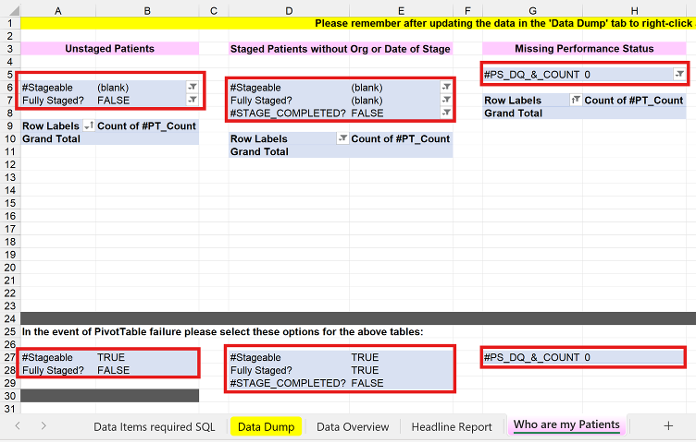The height and width of the screenshot is (442, 696).
Task: Switch to the Data Dump sheet tab
Action: [266, 426]
